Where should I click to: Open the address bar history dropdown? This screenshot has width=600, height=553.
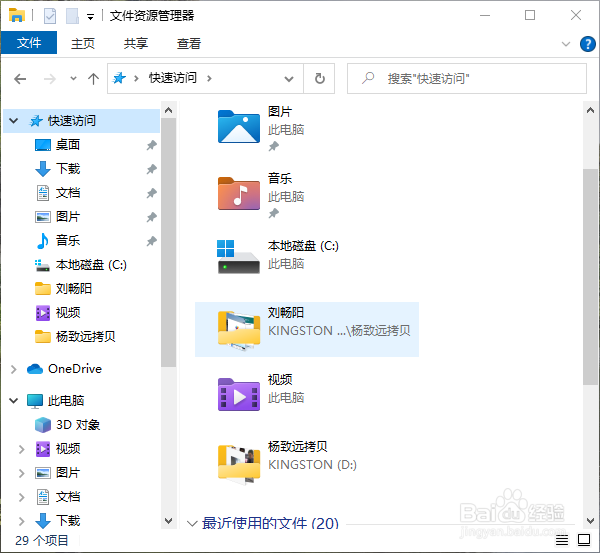289,79
